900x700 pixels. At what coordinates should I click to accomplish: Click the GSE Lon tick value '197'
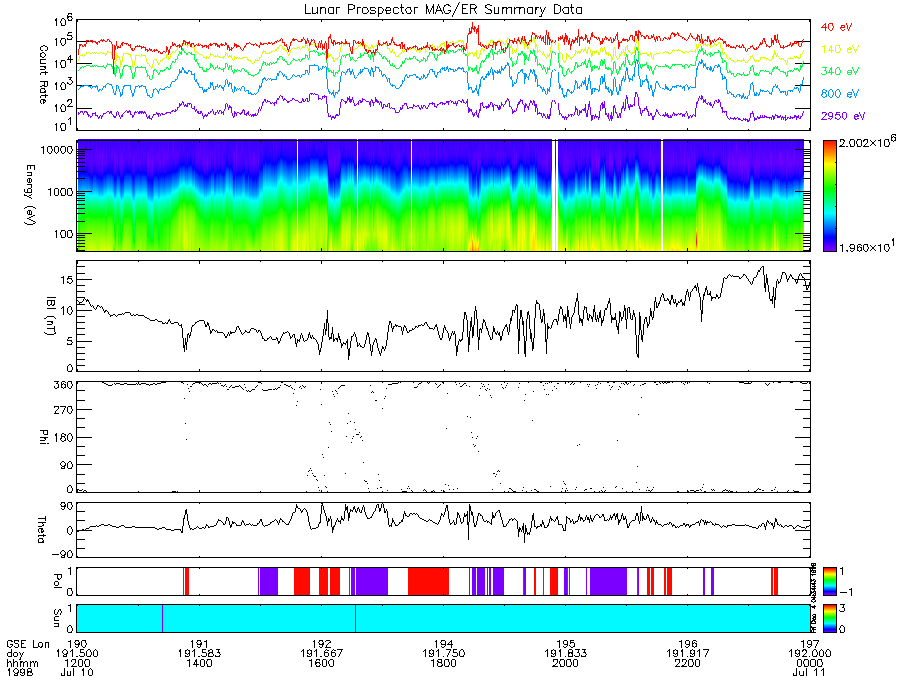click(809, 644)
